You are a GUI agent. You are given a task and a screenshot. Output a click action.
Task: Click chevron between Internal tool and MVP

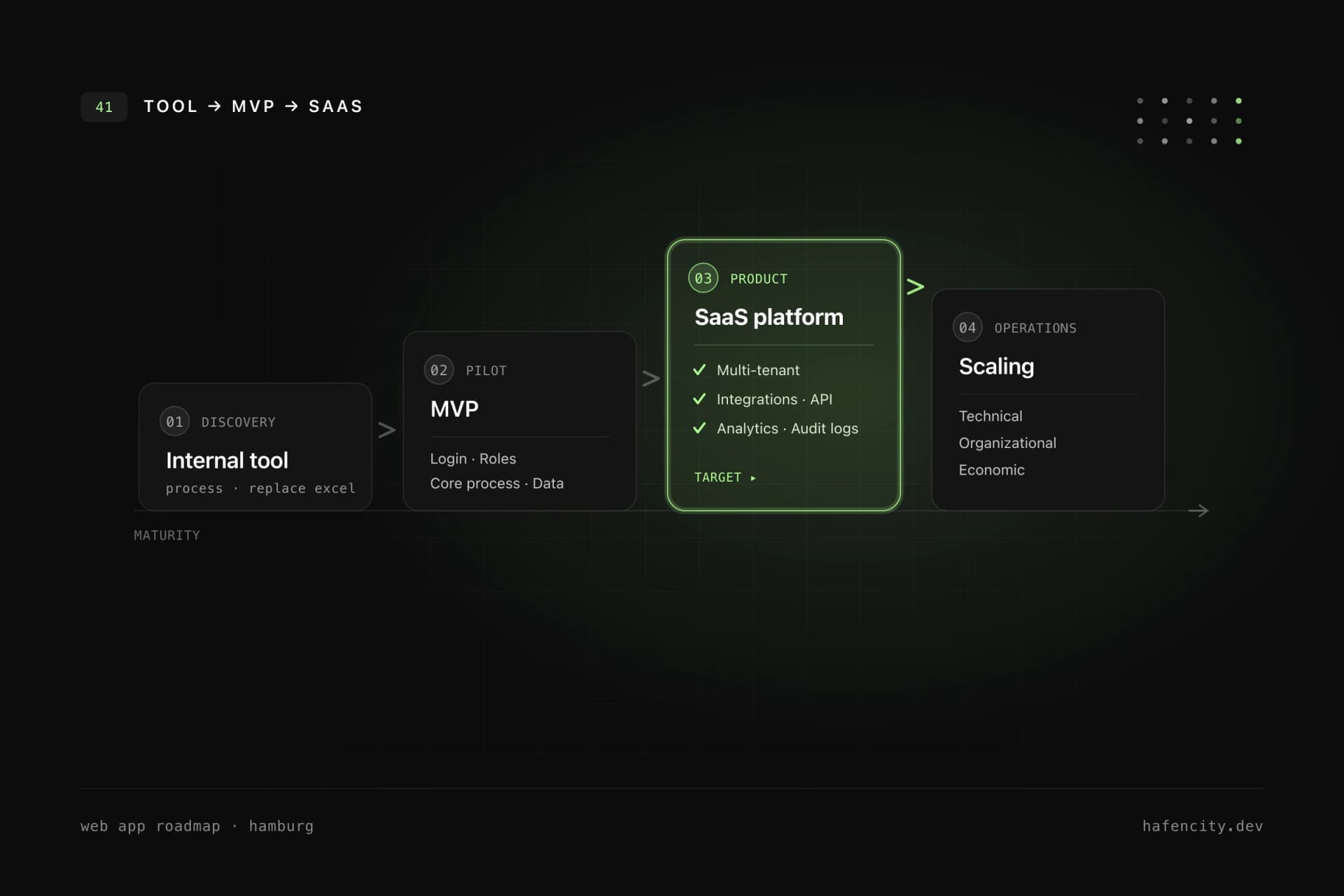[387, 430]
